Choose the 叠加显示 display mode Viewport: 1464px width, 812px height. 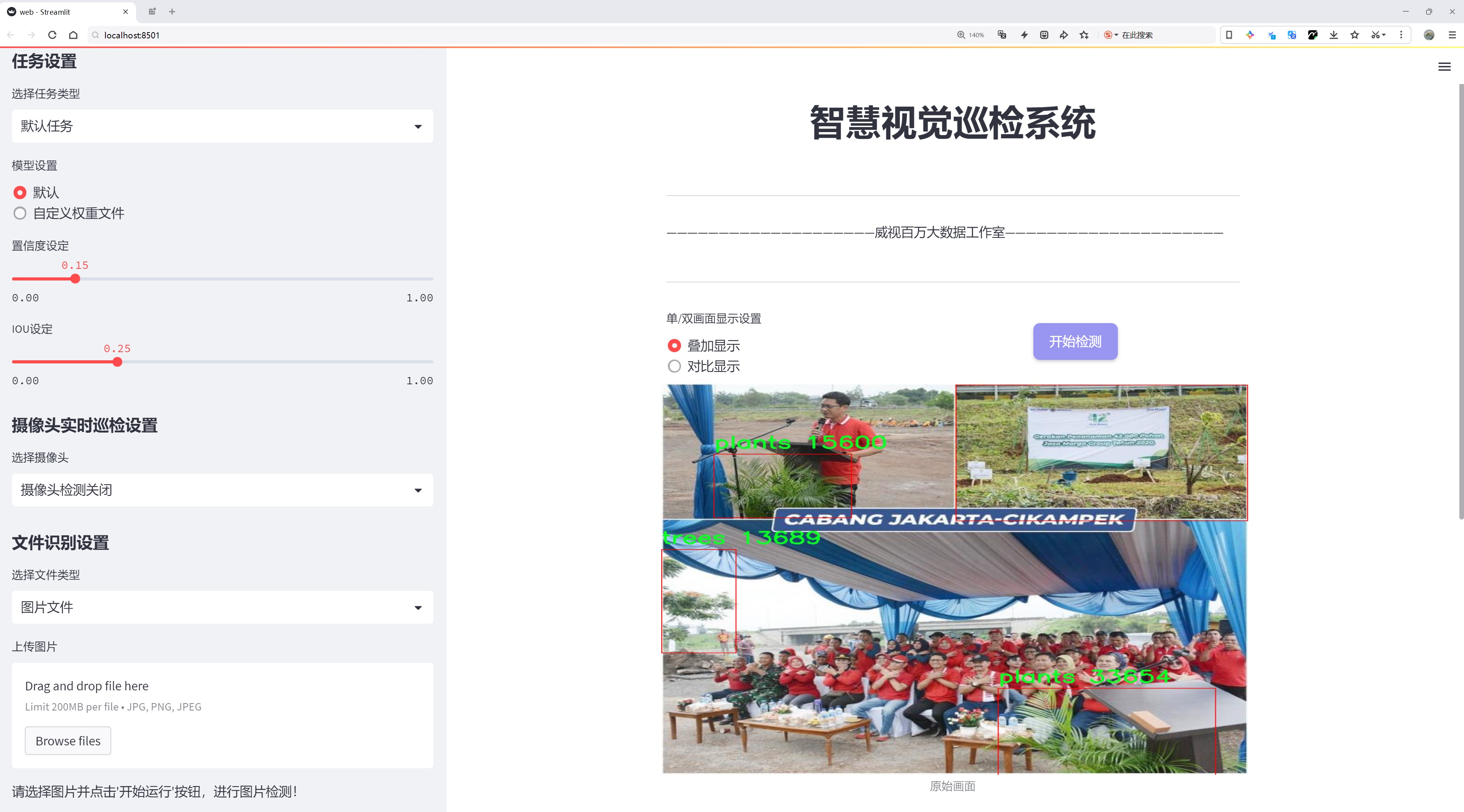pos(674,345)
